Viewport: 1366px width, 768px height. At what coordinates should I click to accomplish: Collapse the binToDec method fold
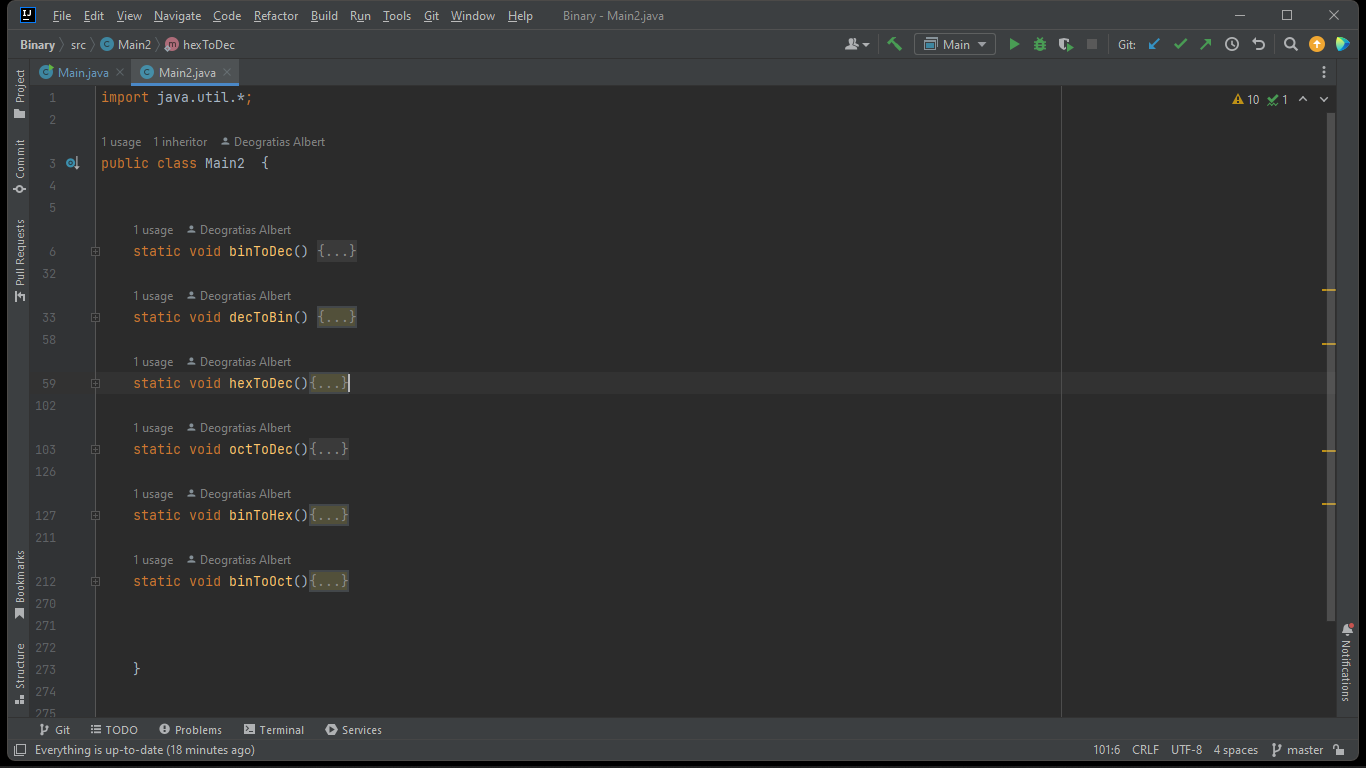click(95, 251)
